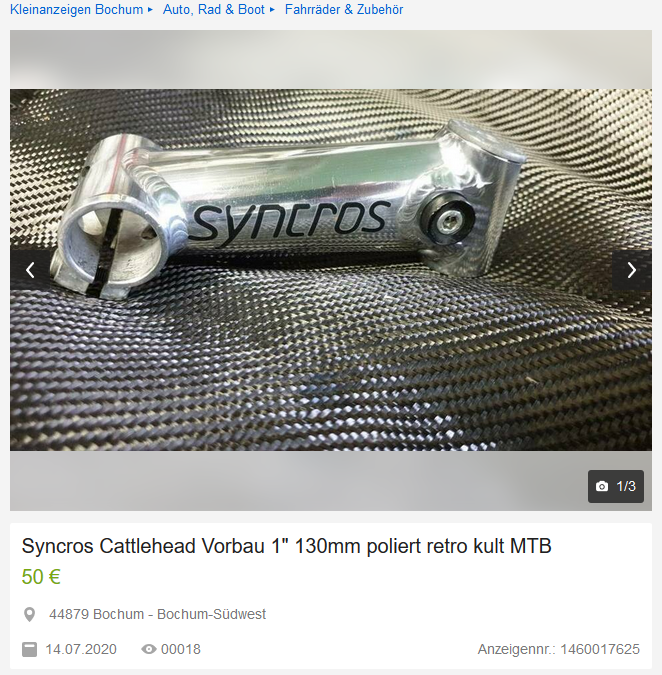The width and height of the screenshot is (662, 675).
Task: Click the Anzeigennr. label
Action: click(517, 649)
